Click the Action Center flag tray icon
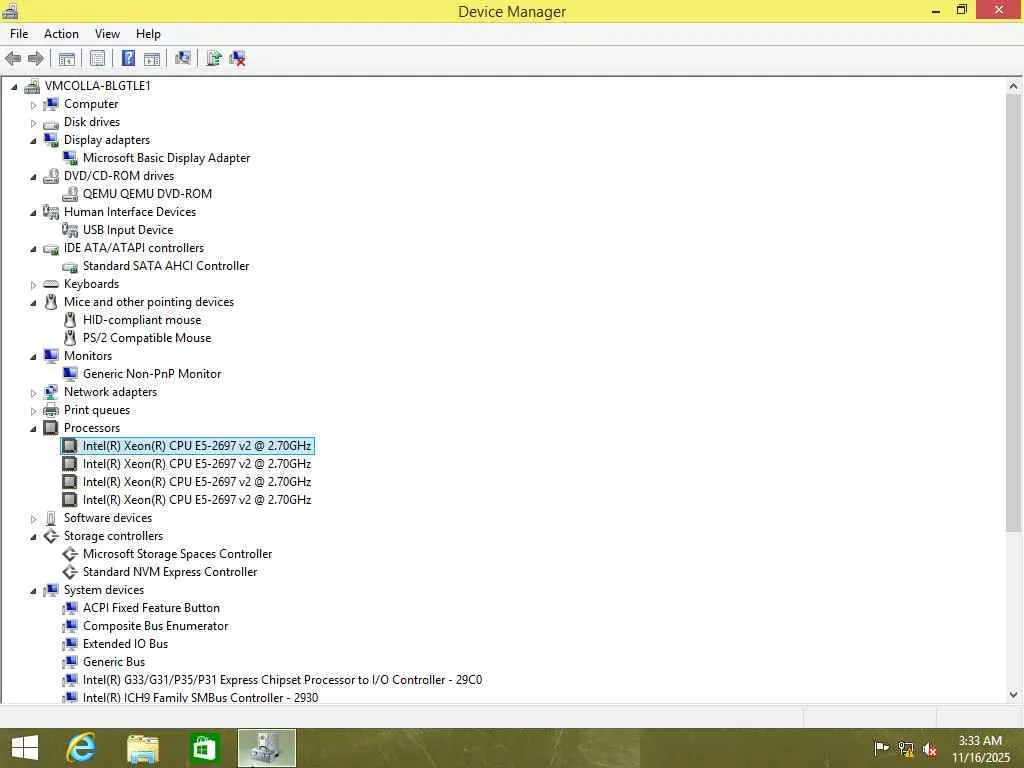The width and height of the screenshot is (1024, 768). click(x=881, y=748)
